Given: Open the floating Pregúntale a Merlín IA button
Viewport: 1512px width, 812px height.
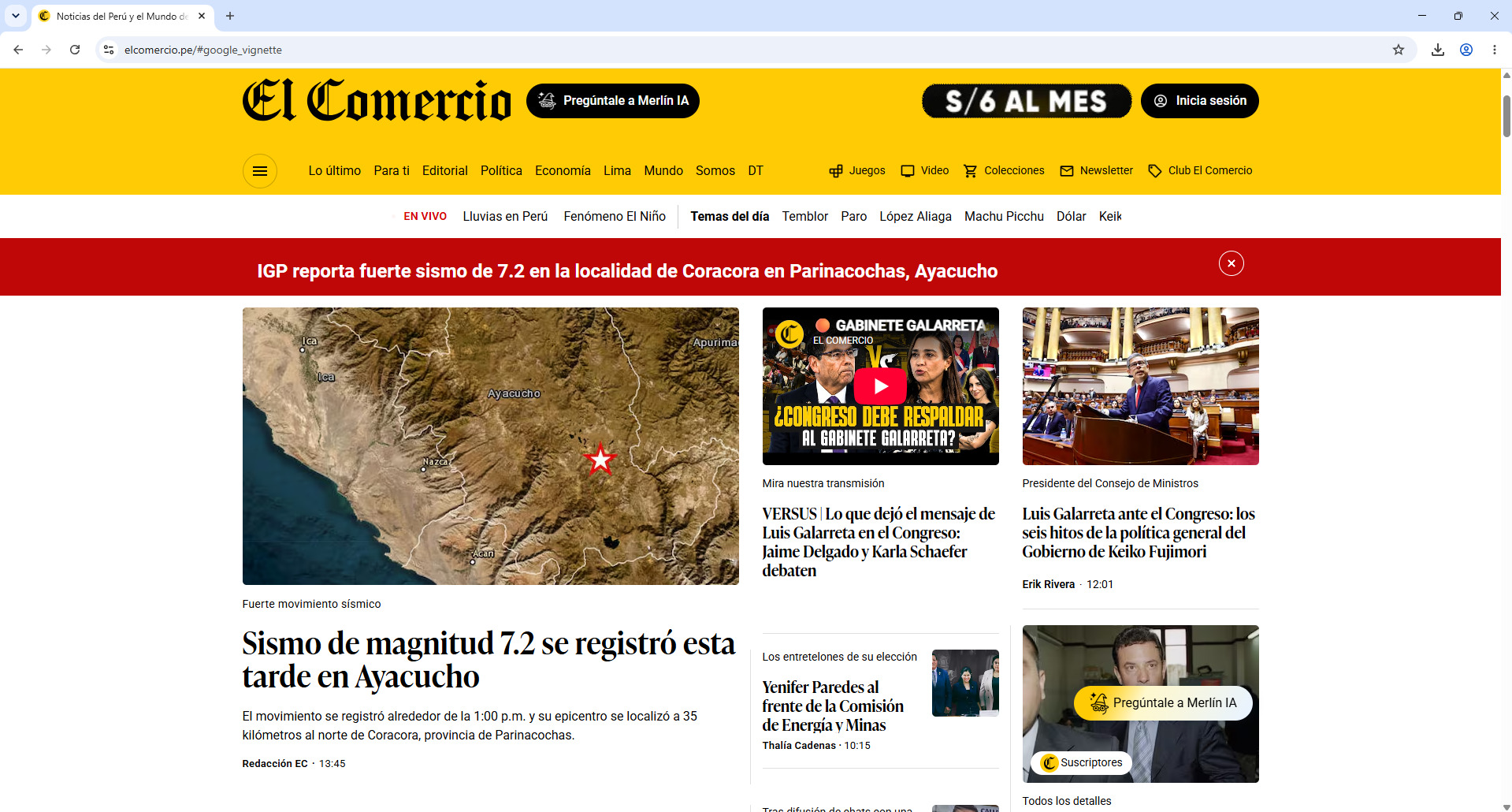Looking at the screenshot, I should [1163, 703].
